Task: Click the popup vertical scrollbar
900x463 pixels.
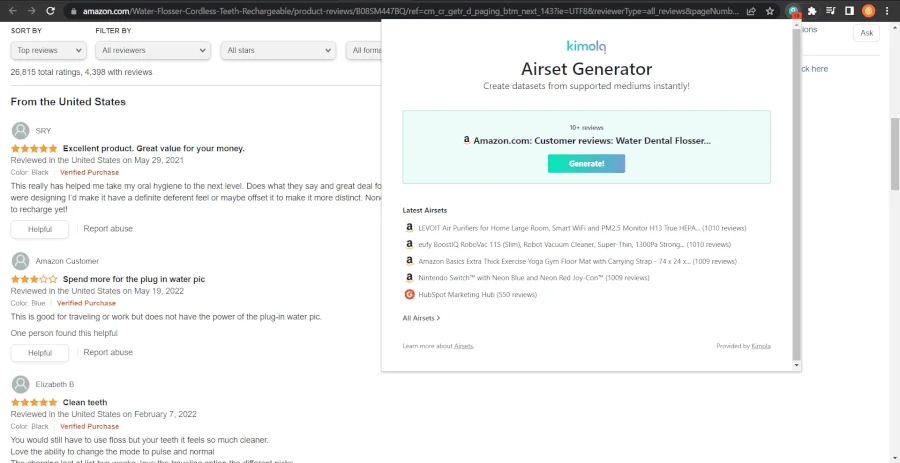Action: [x=796, y=193]
